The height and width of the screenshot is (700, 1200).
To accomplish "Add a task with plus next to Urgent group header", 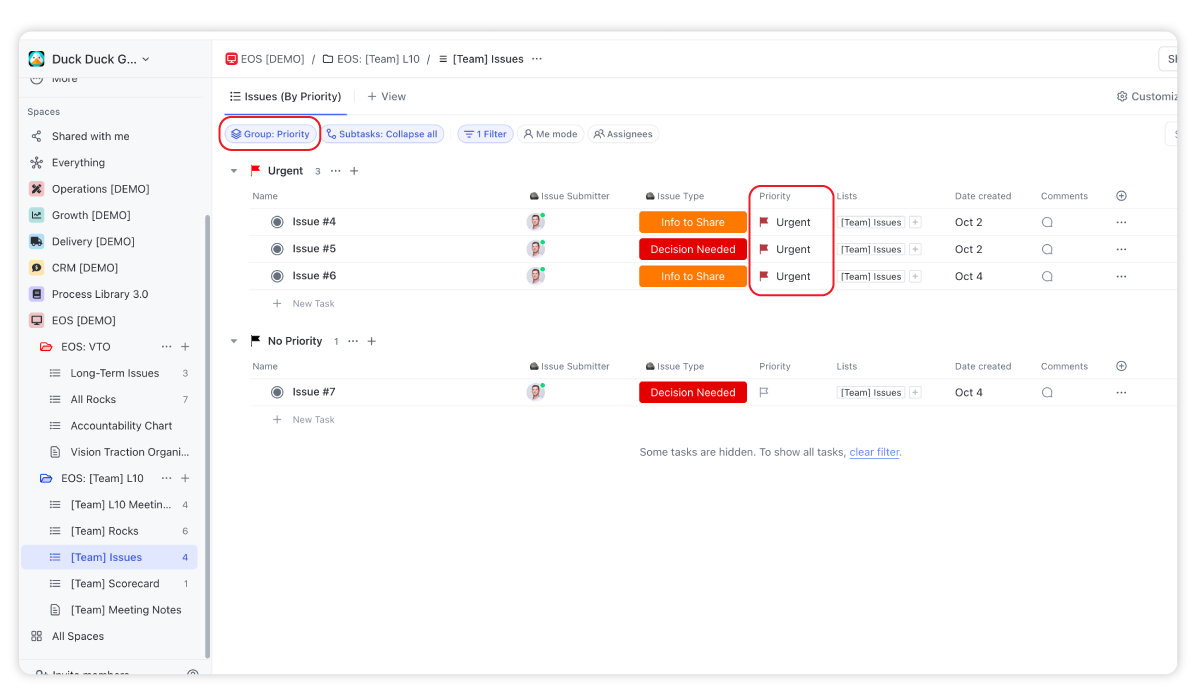I will click(x=354, y=171).
